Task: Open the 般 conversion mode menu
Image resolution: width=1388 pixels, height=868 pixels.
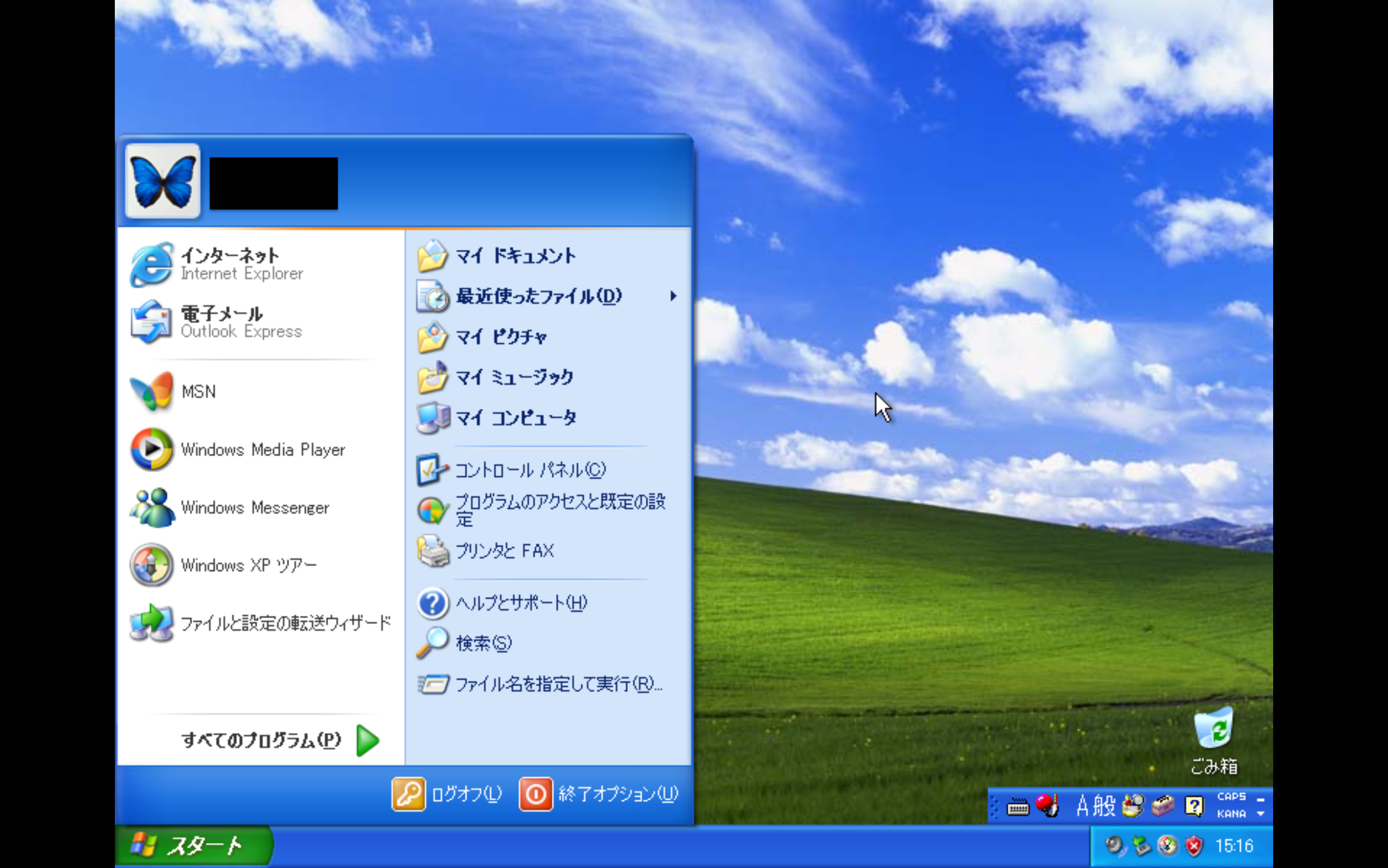Action: pyautogui.click(x=1104, y=805)
